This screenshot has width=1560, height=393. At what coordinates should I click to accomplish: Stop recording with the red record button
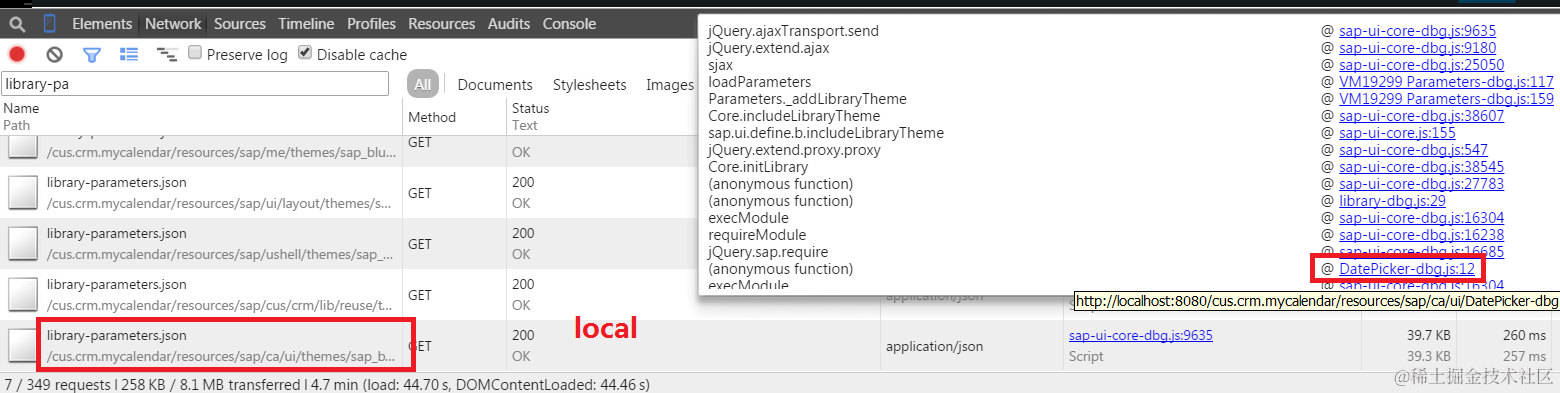pyautogui.click(x=17, y=54)
